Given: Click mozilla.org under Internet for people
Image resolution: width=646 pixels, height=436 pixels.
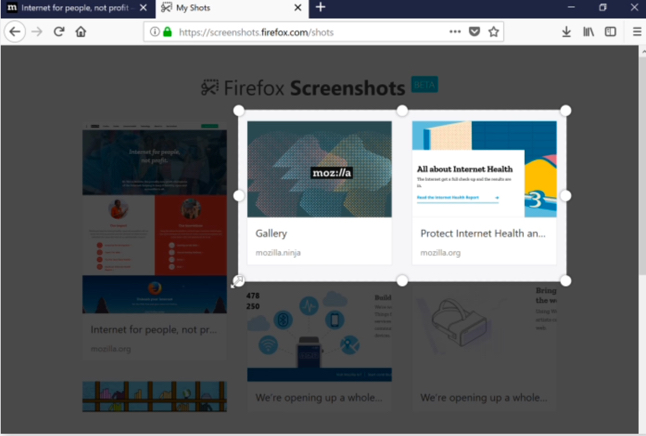Looking at the screenshot, I should click(x=111, y=349).
